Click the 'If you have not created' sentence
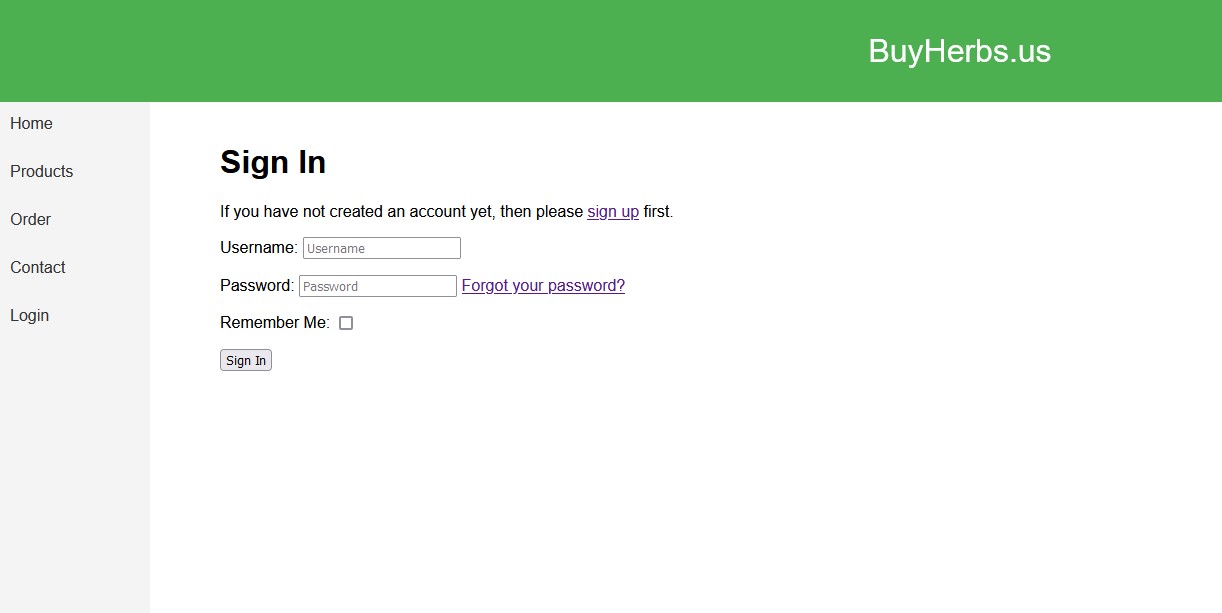Viewport: 1222px width, 613px height. point(400,212)
